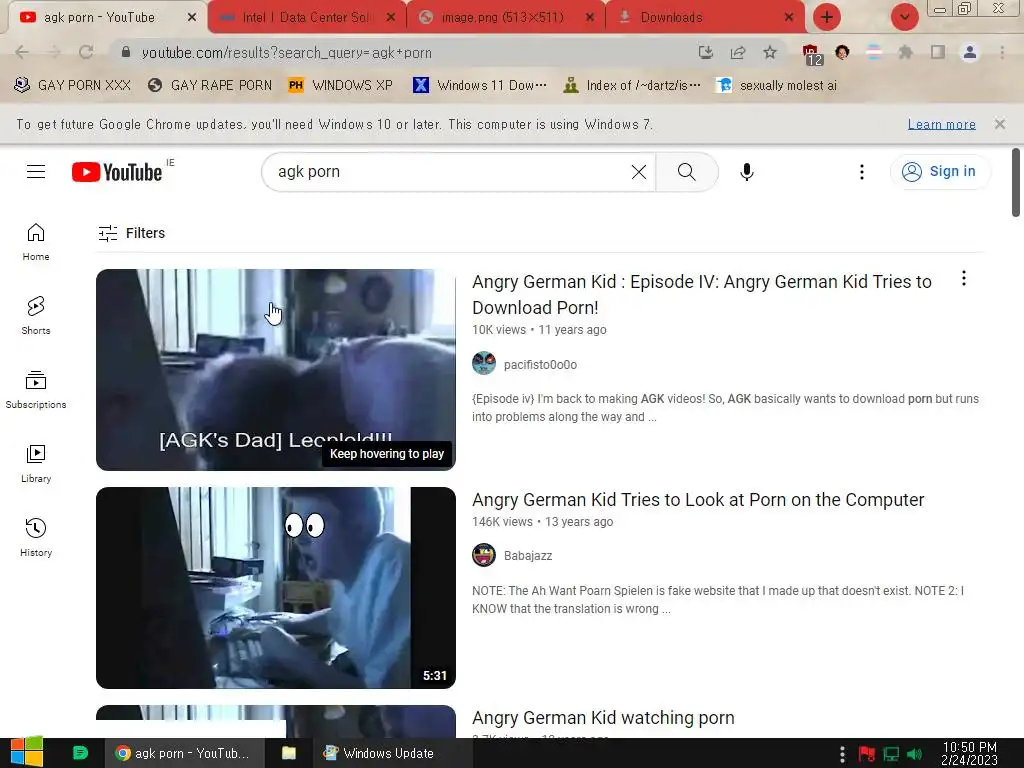Open the extension with the 12 badge
Viewport: 1024px width, 768px height.
point(812,54)
